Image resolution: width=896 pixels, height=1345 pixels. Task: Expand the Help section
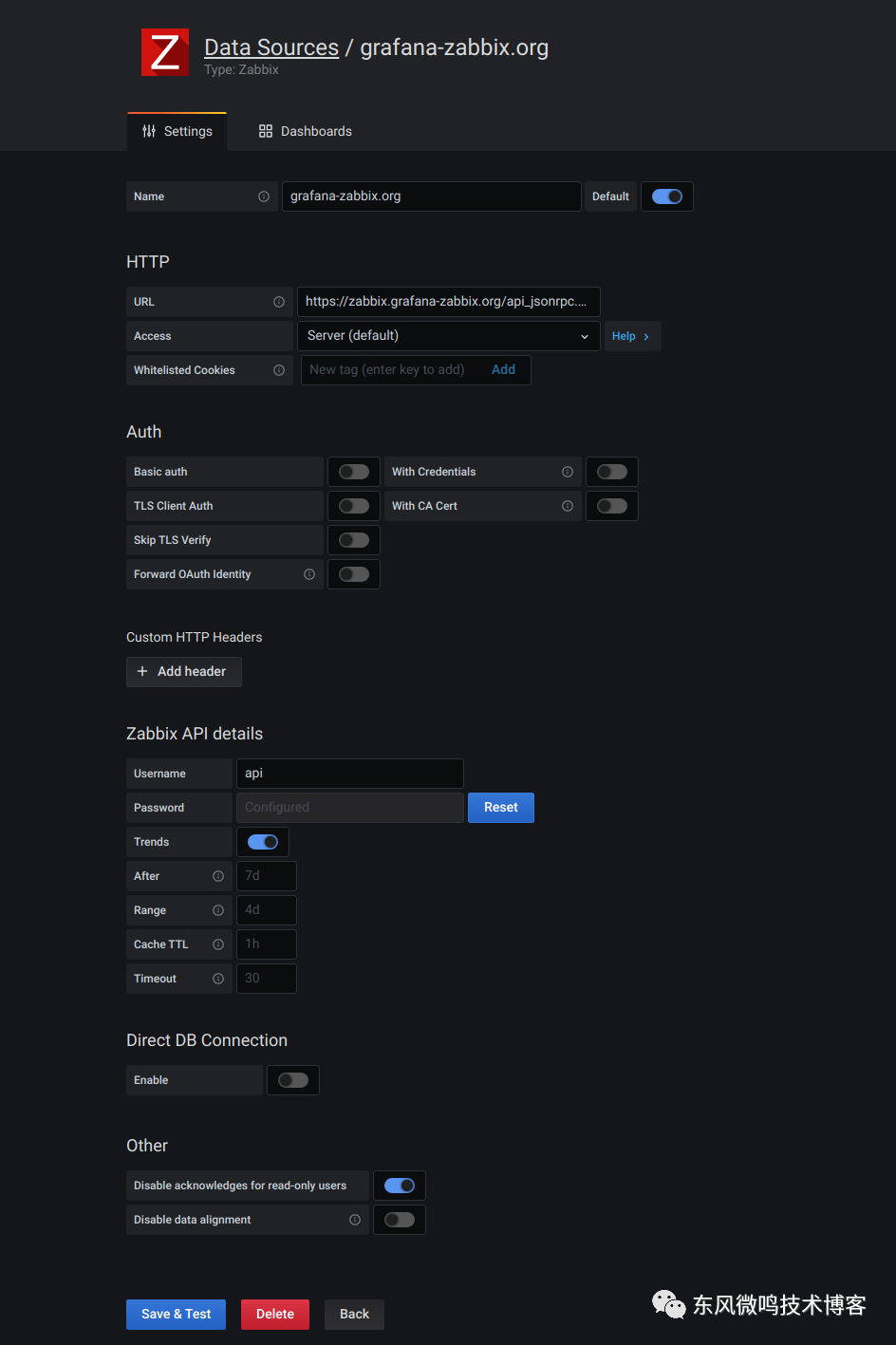click(632, 336)
